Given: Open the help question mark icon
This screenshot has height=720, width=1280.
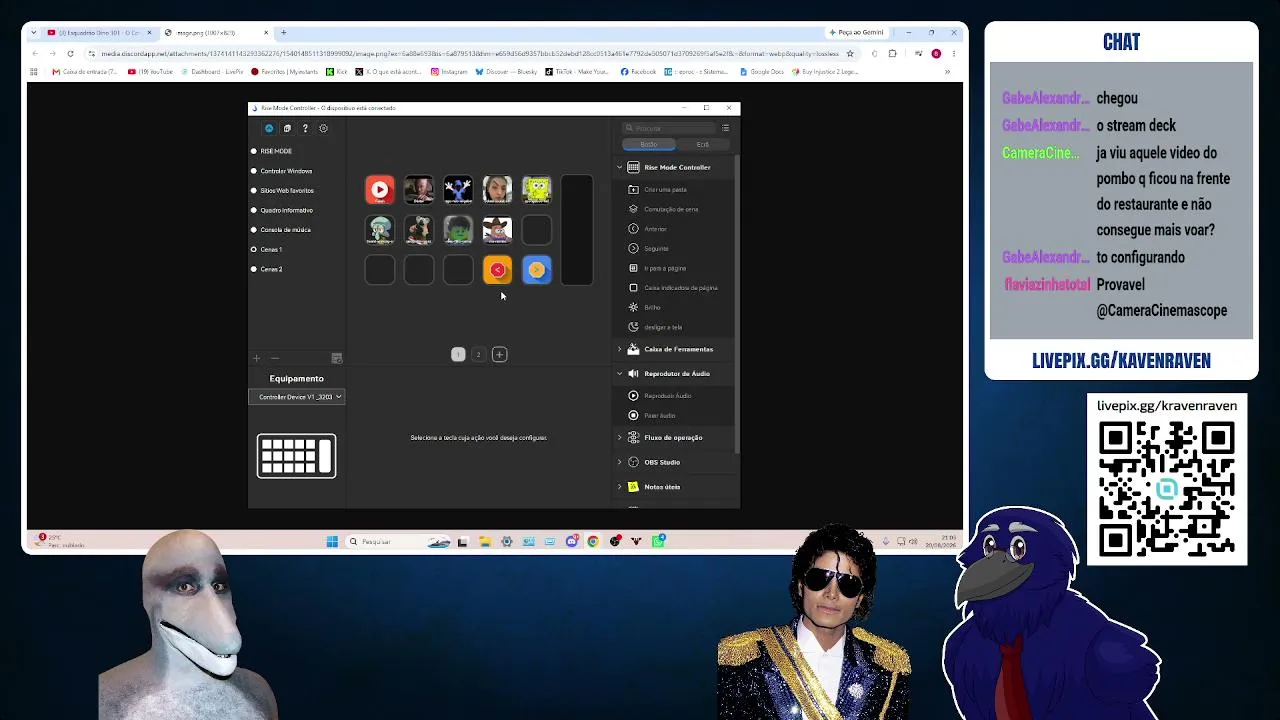Looking at the screenshot, I should [x=305, y=128].
